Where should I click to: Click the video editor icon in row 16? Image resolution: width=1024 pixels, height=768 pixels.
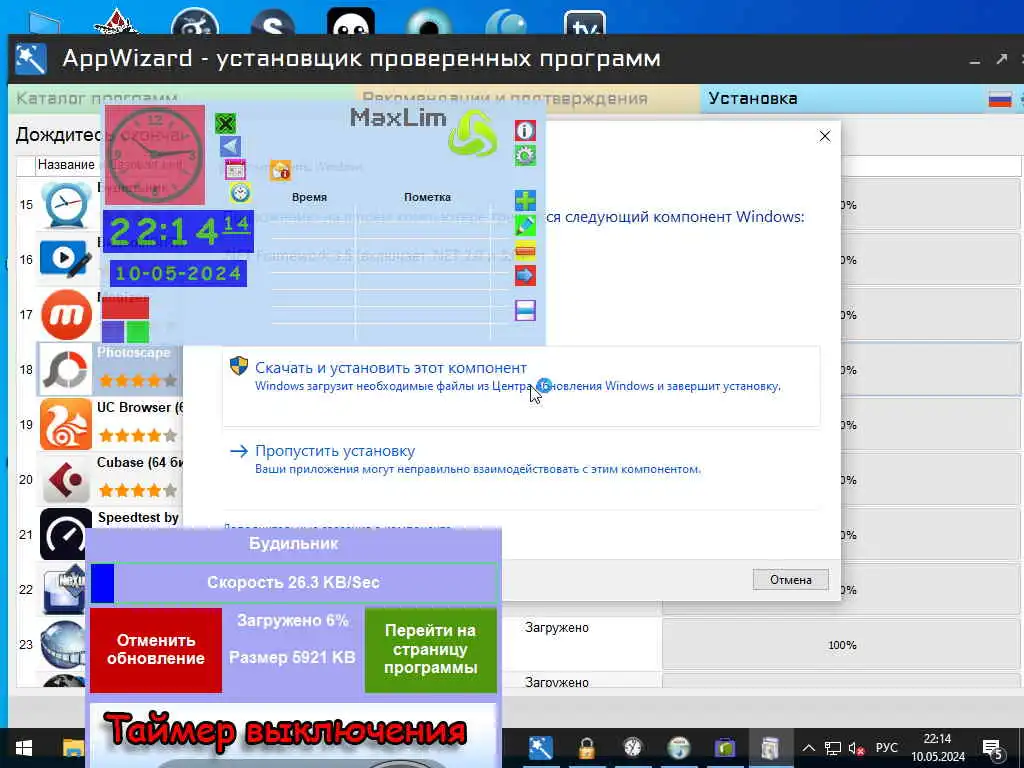pyautogui.click(x=66, y=260)
